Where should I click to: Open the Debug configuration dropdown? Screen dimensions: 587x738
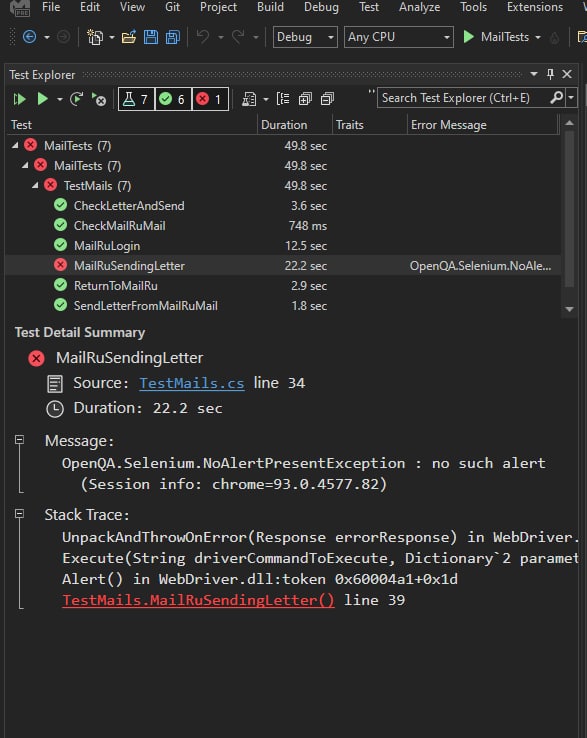coord(305,37)
